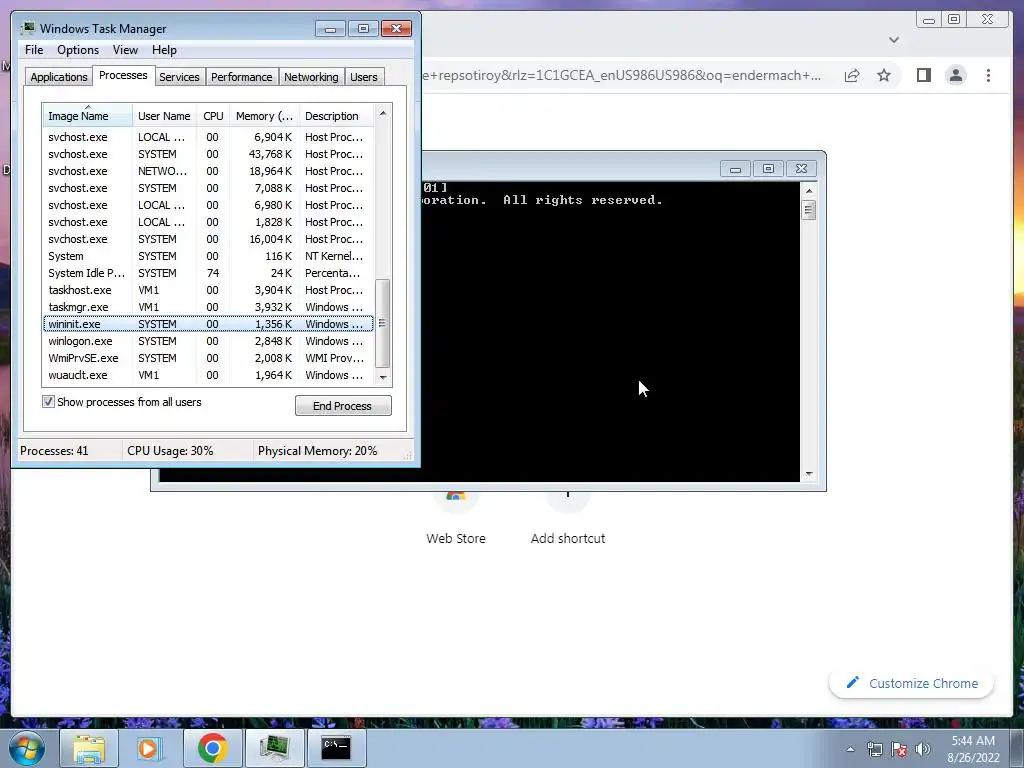Expand Chrome tab search chevron

pos(894,40)
